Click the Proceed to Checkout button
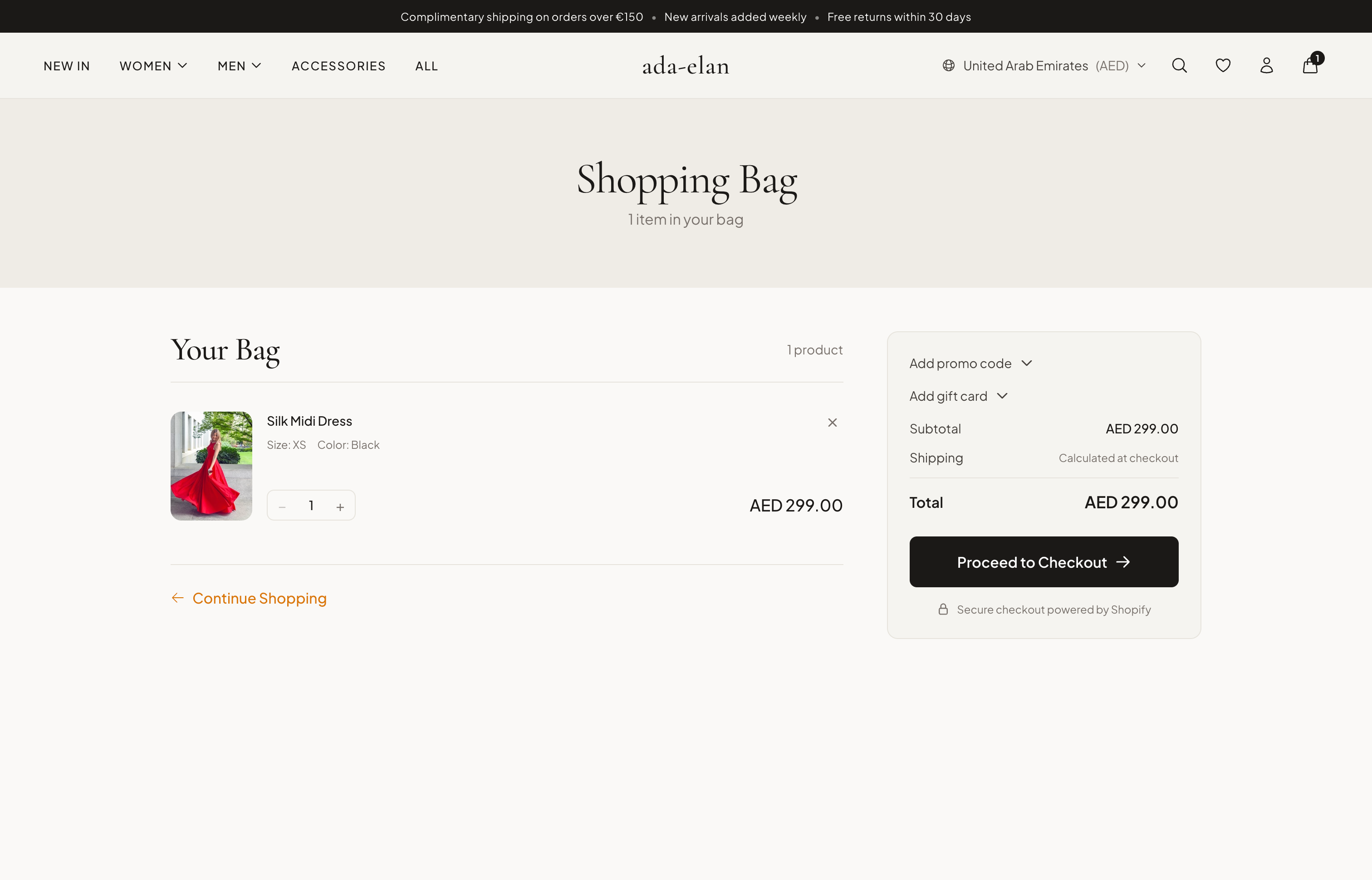The image size is (1372, 880). tap(1043, 562)
